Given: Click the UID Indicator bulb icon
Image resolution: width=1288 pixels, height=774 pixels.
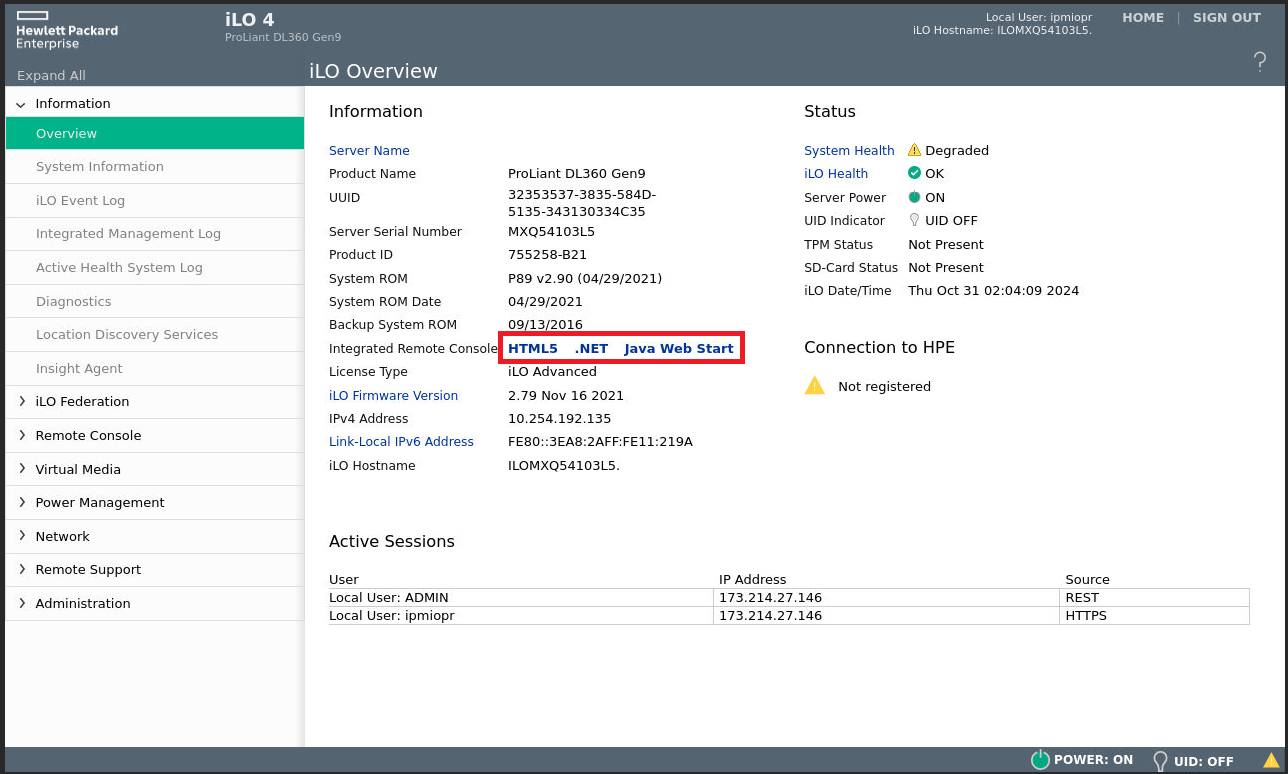Looking at the screenshot, I should pyautogui.click(x=914, y=220).
